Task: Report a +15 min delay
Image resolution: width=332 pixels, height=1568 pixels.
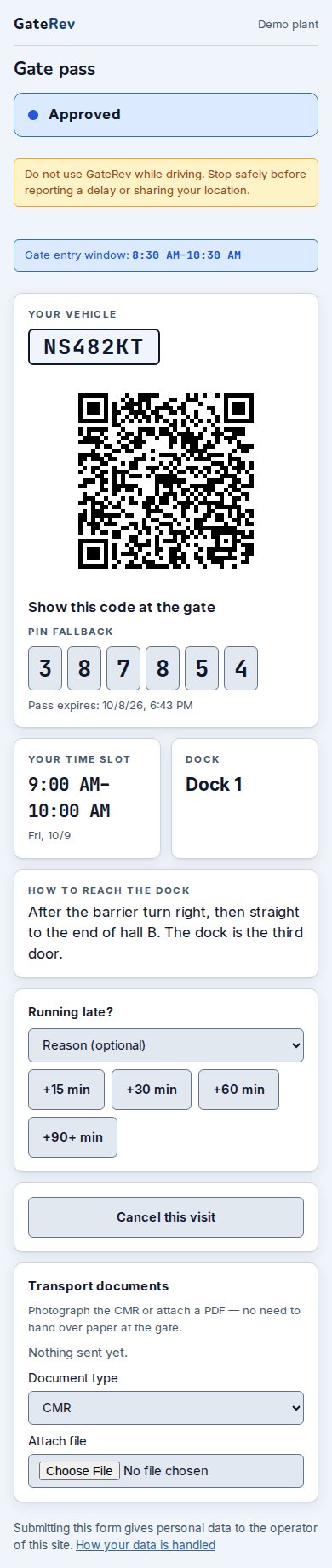Action: click(x=66, y=1090)
